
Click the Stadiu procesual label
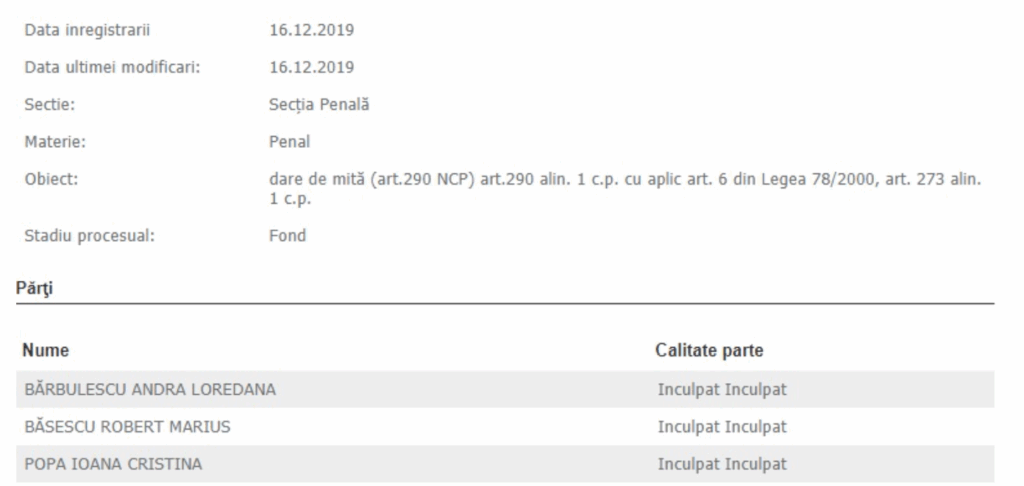click(89, 236)
